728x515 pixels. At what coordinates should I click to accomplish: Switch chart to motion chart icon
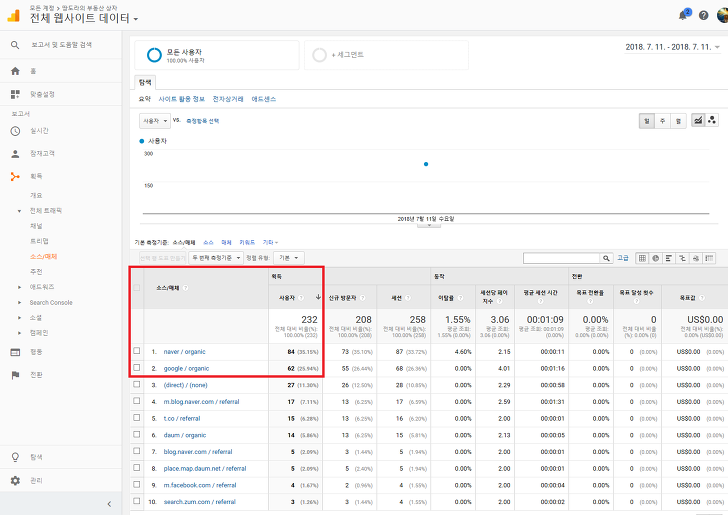712,120
